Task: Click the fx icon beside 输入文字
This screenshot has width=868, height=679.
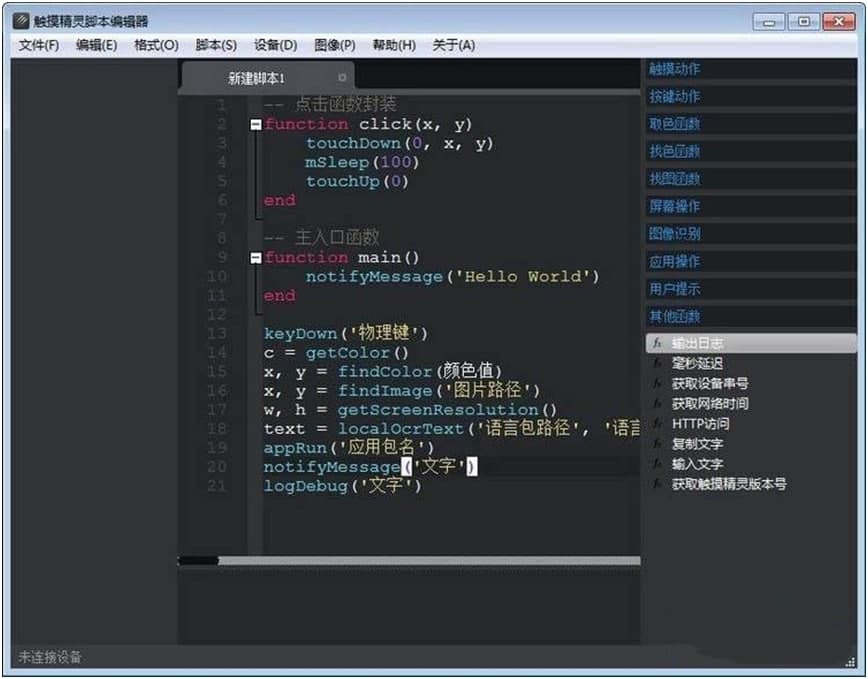Action: pyautogui.click(x=657, y=464)
